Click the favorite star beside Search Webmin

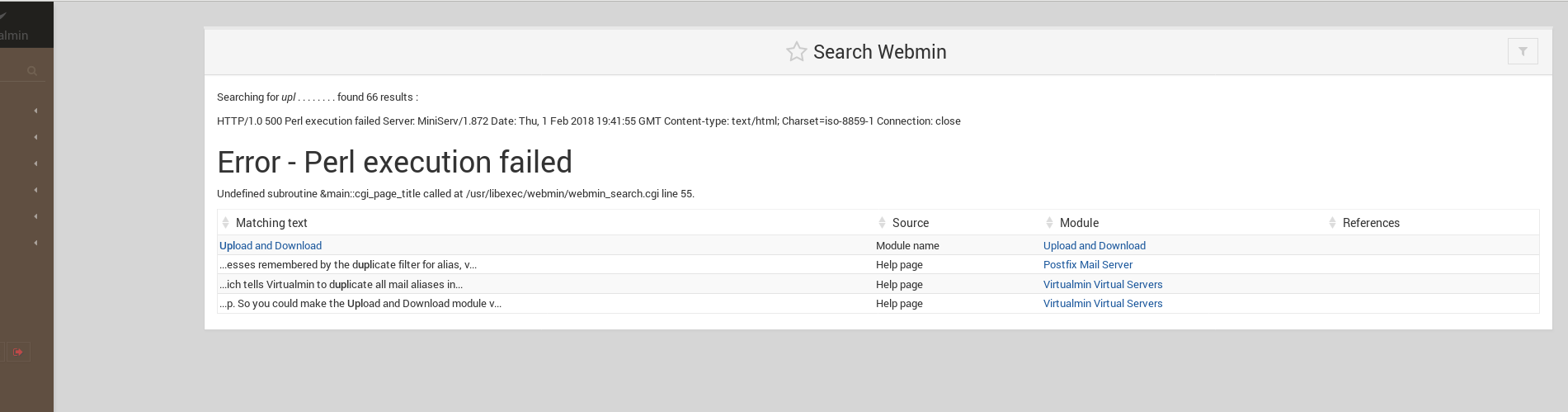click(796, 52)
